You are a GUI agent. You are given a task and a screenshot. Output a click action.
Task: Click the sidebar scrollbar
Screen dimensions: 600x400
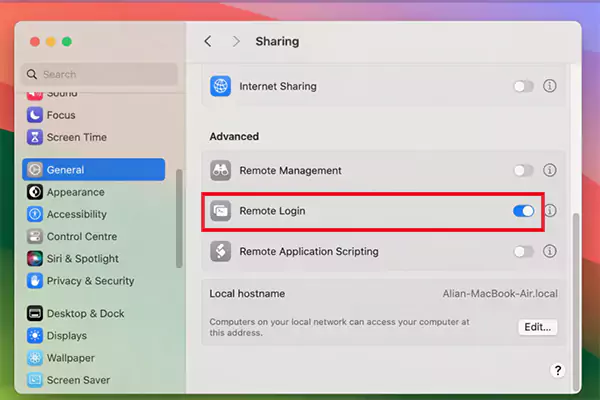pos(179,219)
